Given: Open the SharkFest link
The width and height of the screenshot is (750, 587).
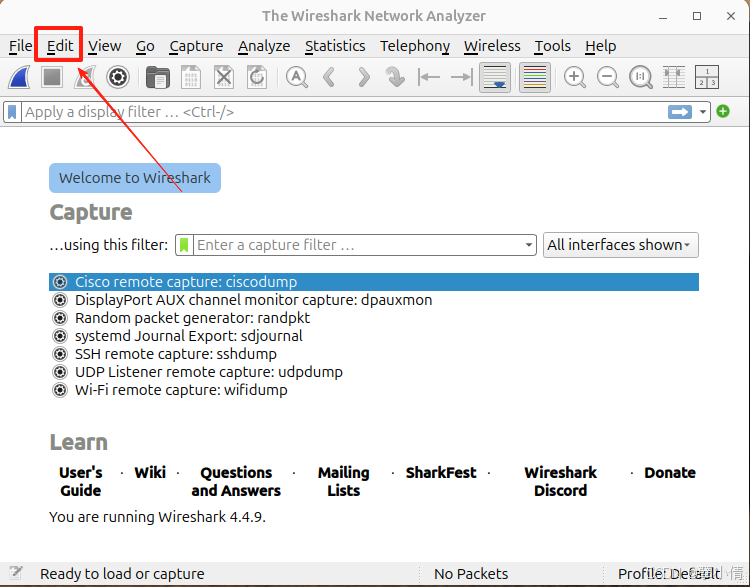Looking at the screenshot, I should coord(441,473).
